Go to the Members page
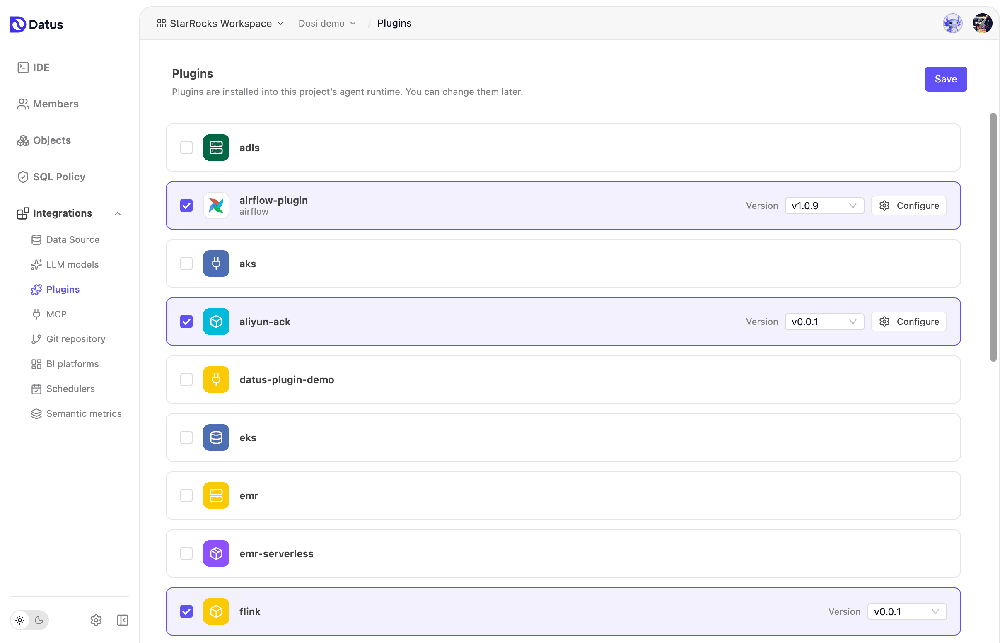The width and height of the screenshot is (1000, 643). point(48,104)
